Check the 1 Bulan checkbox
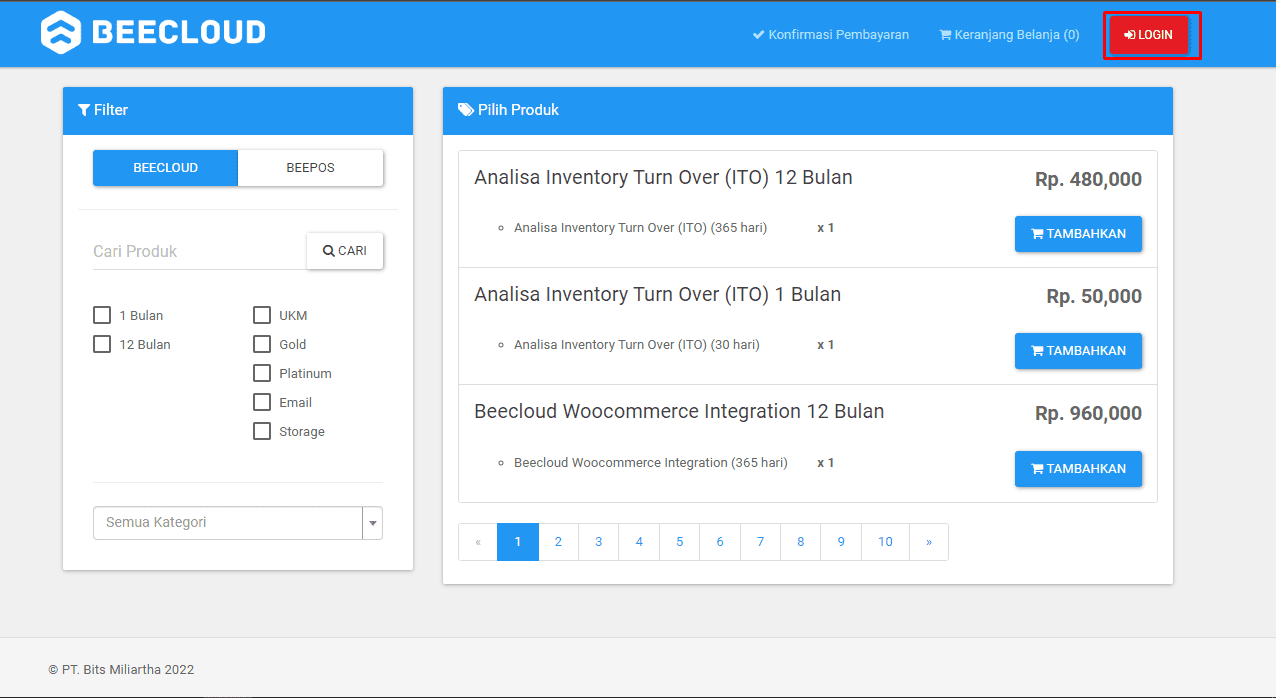This screenshot has width=1276, height=698. click(x=102, y=315)
